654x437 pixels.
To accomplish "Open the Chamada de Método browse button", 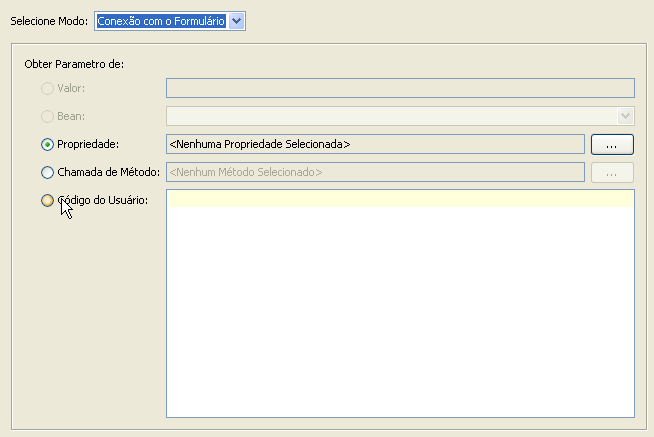I will pyautogui.click(x=612, y=172).
